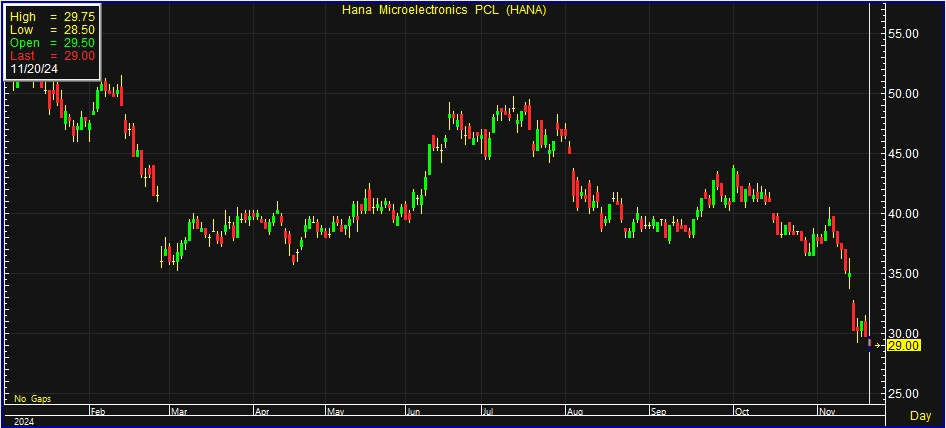Click the yellow 29.00 last price marker
Screen dimensions: 946x428
pos(904,345)
